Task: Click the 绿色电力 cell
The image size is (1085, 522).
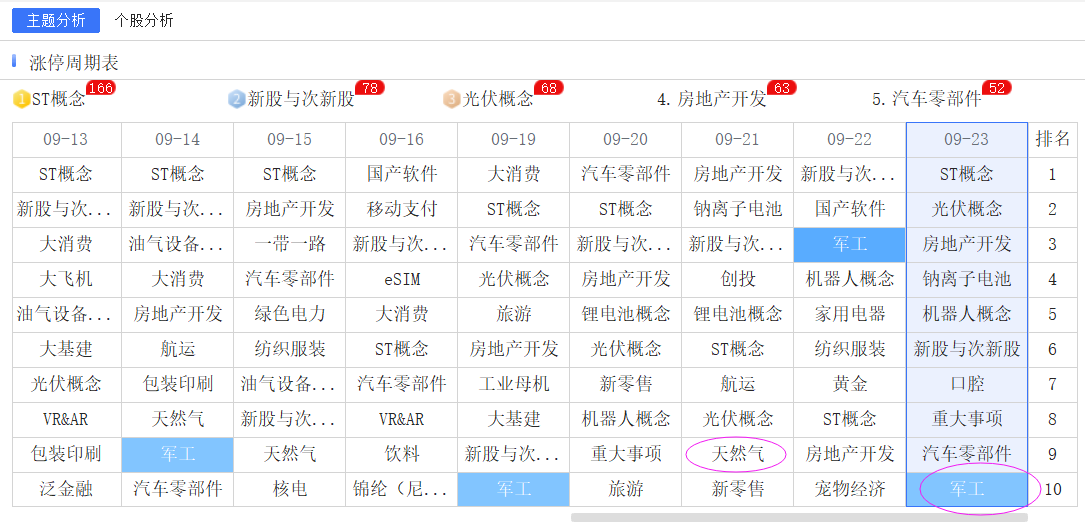Action: [x=290, y=315]
